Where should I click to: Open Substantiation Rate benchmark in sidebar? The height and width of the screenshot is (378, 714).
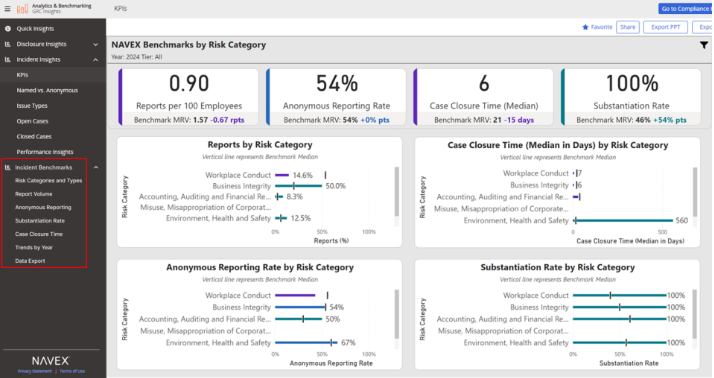[x=40, y=221]
